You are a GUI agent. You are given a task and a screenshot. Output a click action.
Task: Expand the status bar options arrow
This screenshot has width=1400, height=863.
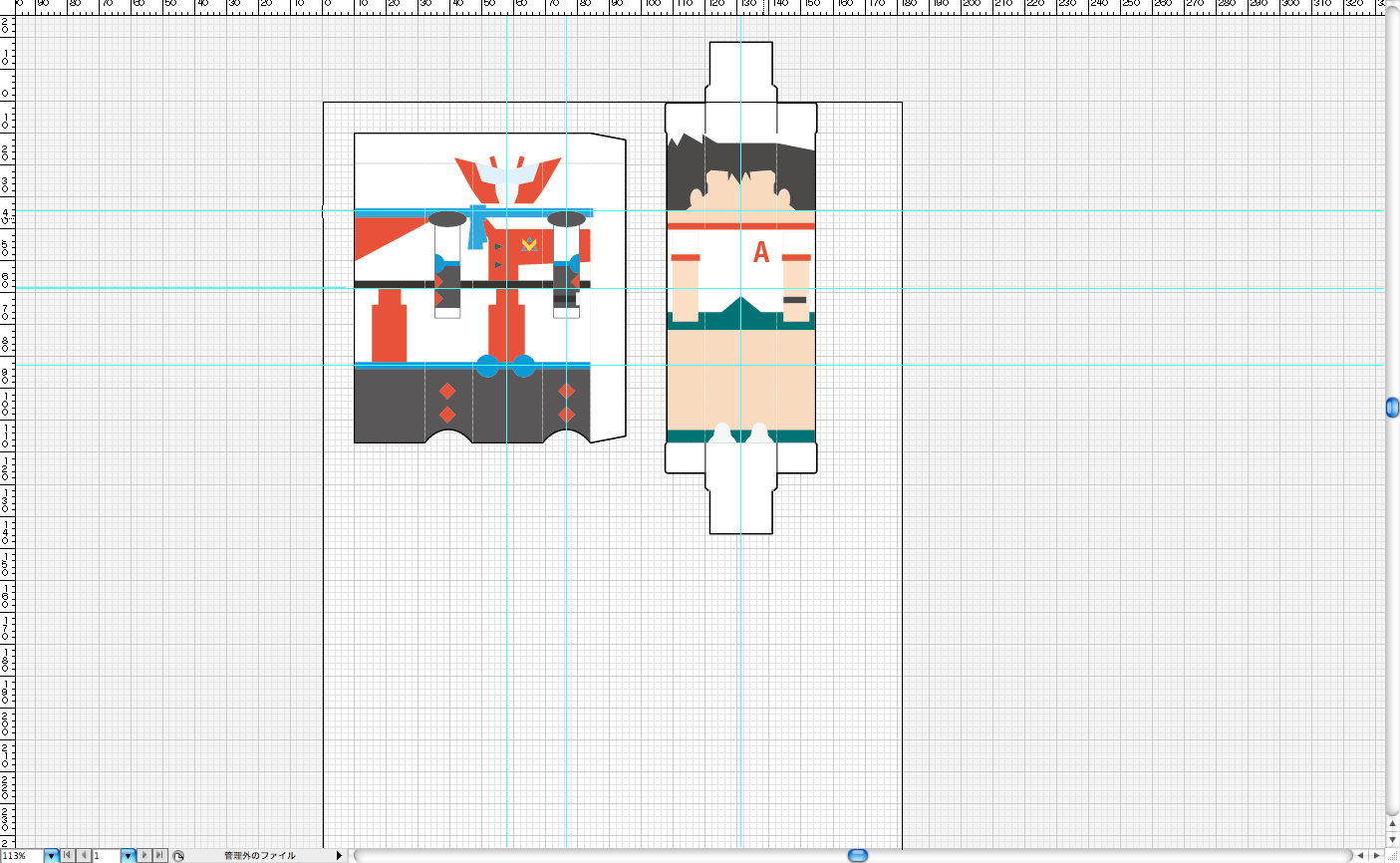[x=339, y=855]
